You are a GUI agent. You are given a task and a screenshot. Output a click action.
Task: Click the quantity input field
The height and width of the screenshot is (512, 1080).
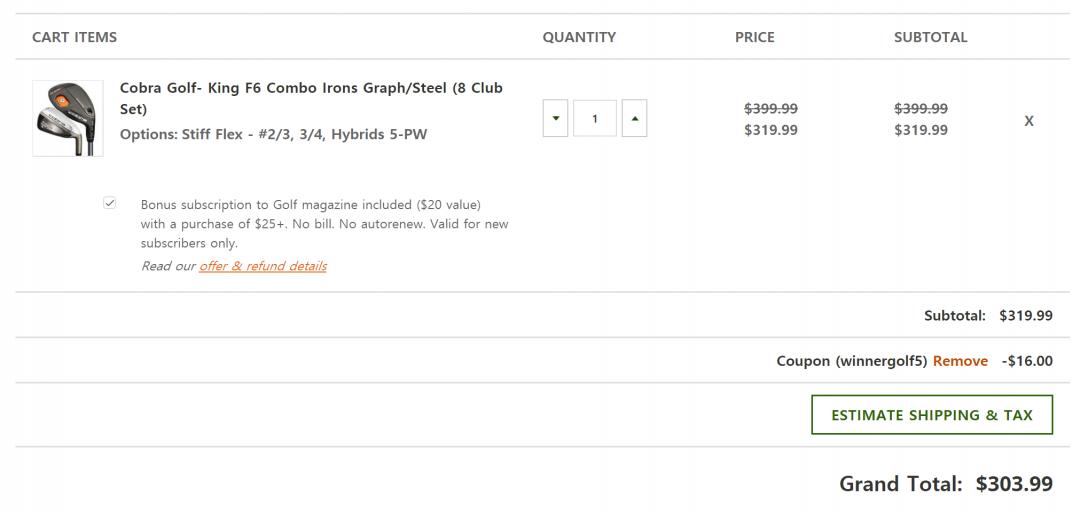pos(595,119)
